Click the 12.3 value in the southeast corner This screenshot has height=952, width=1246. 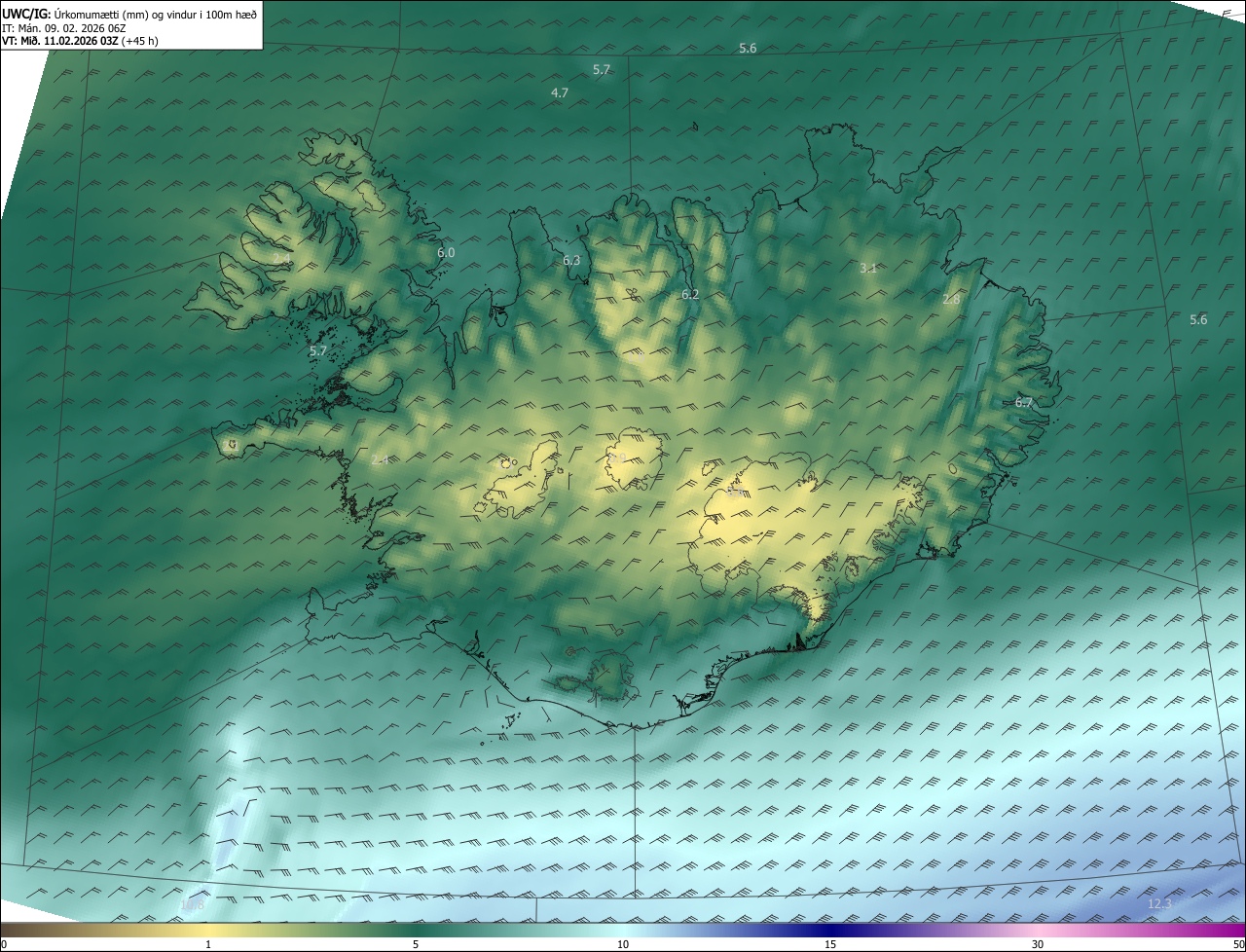click(1160, 903)
